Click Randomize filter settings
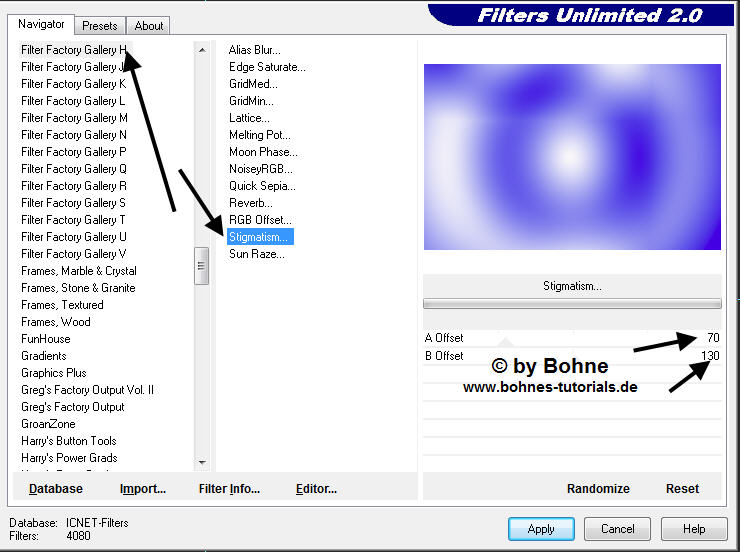Image resolution: width=740 pixels, height=552 pixels. tap(597, 489)
